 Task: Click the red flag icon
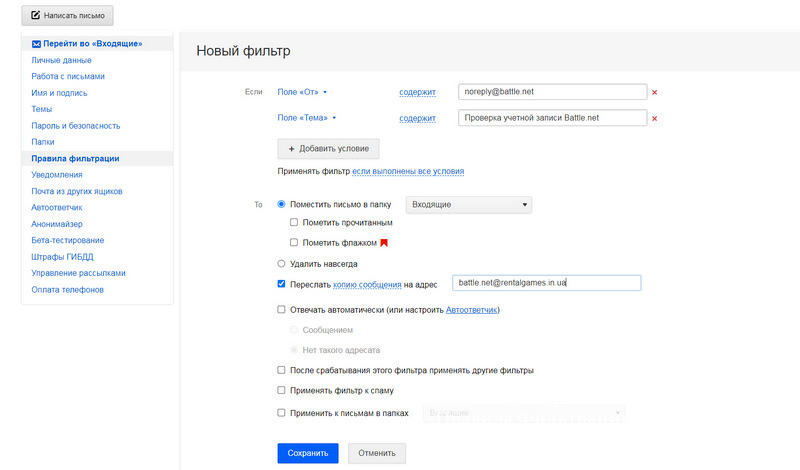click(383, 243)
